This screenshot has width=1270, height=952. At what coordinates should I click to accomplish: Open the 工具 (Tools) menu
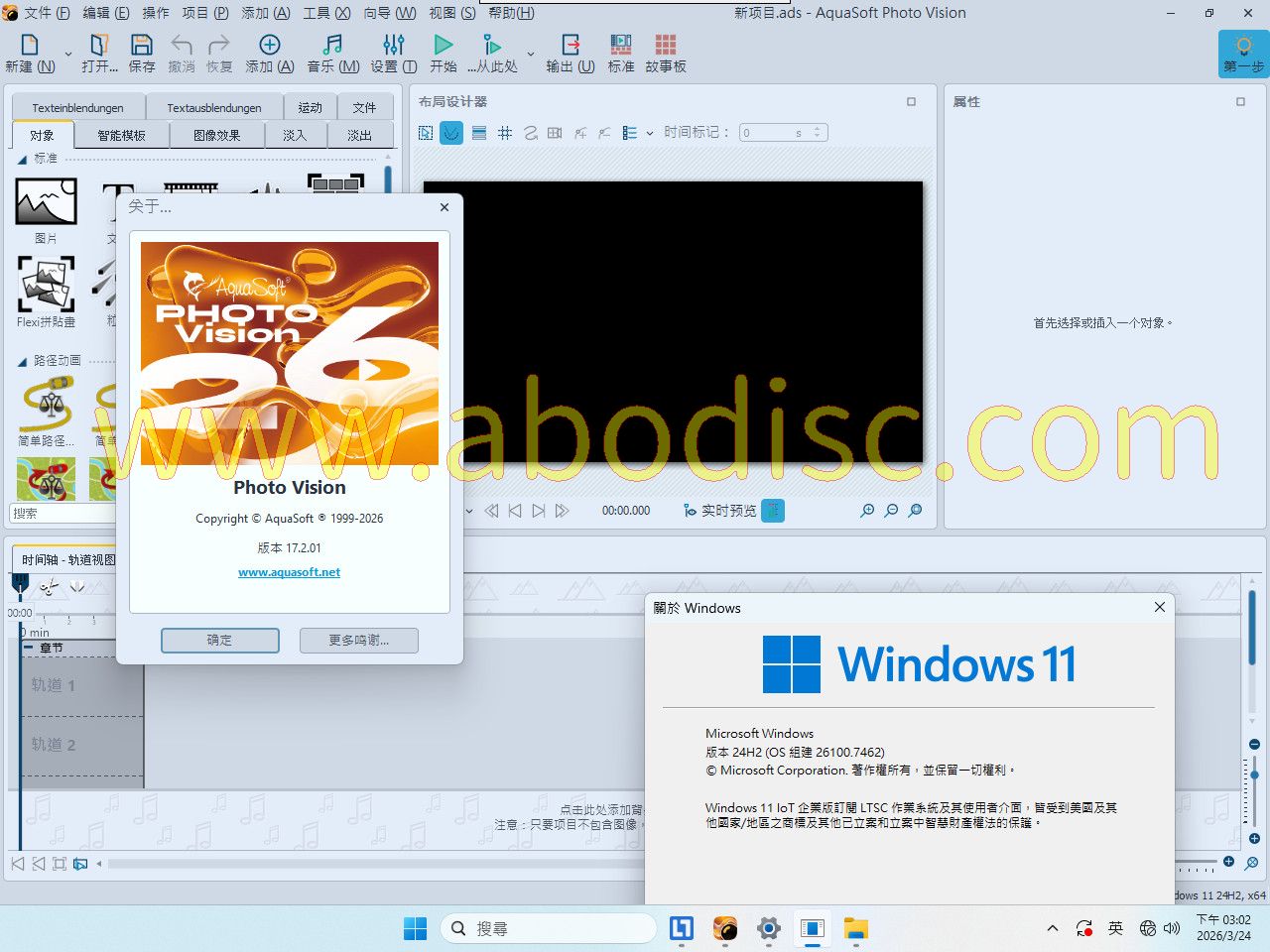tap(325, 13)
